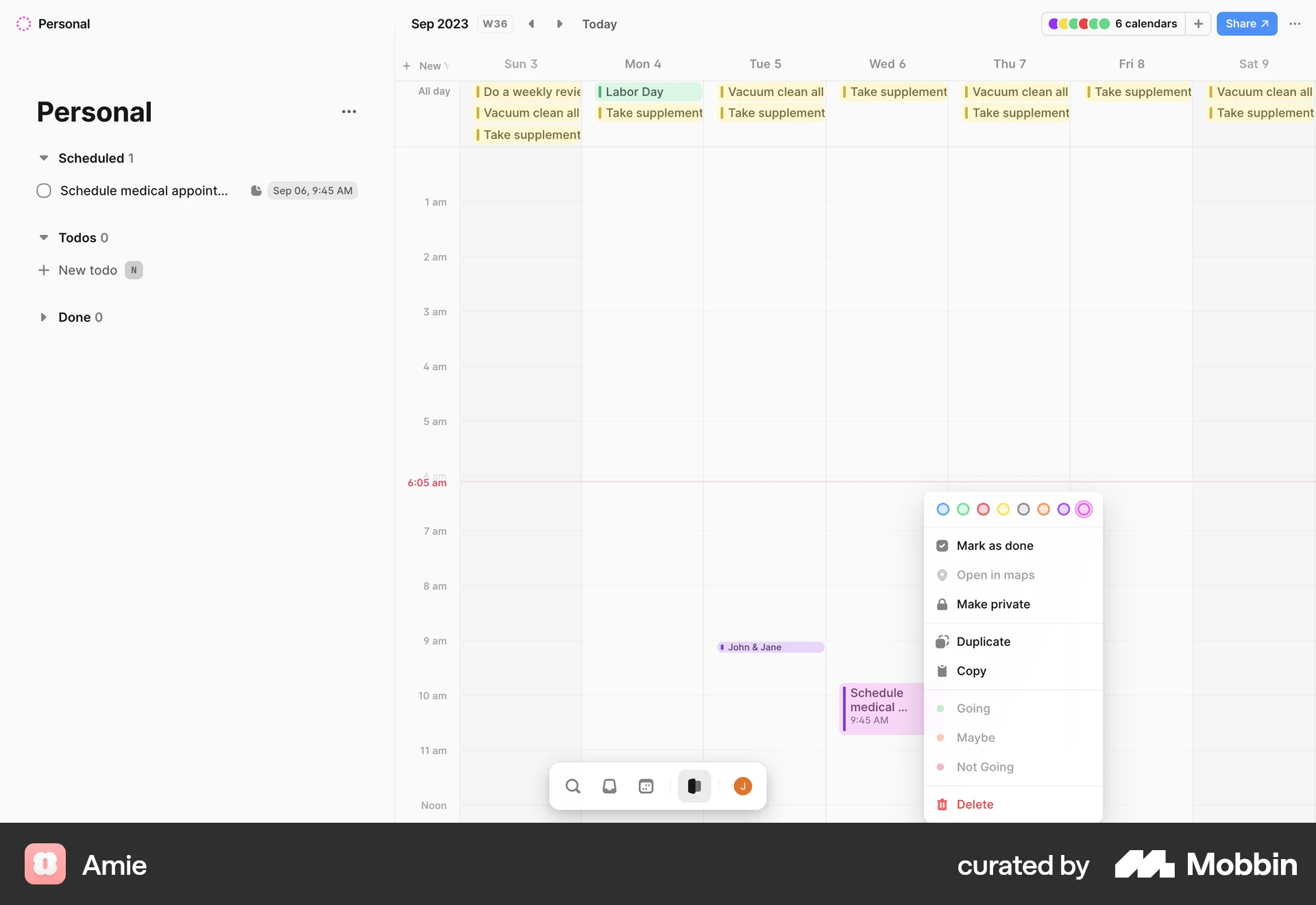1316x905 pixels.
Task: Check off the Schedule medical appointment task
Action: tap(43, 191)
